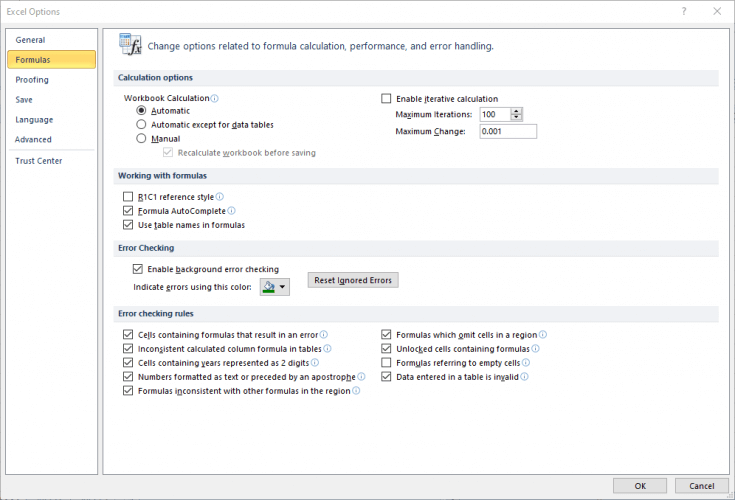Click info icon next to R1C1 reference style
735x500 pixels.
click(219, 197)
